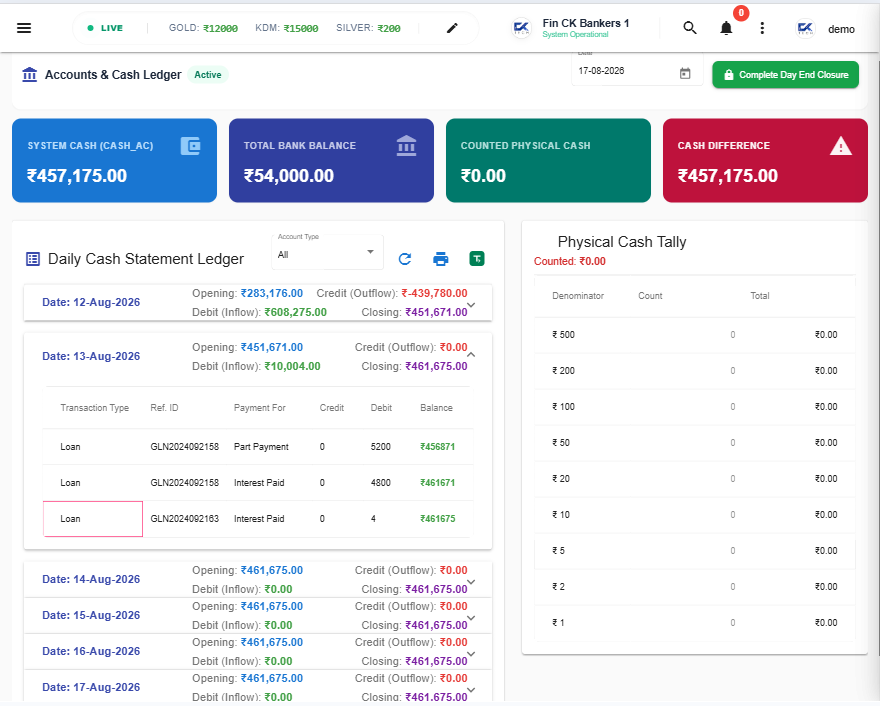
Task: Open the three-dot more options menu
Action: (x=762, y=28)
